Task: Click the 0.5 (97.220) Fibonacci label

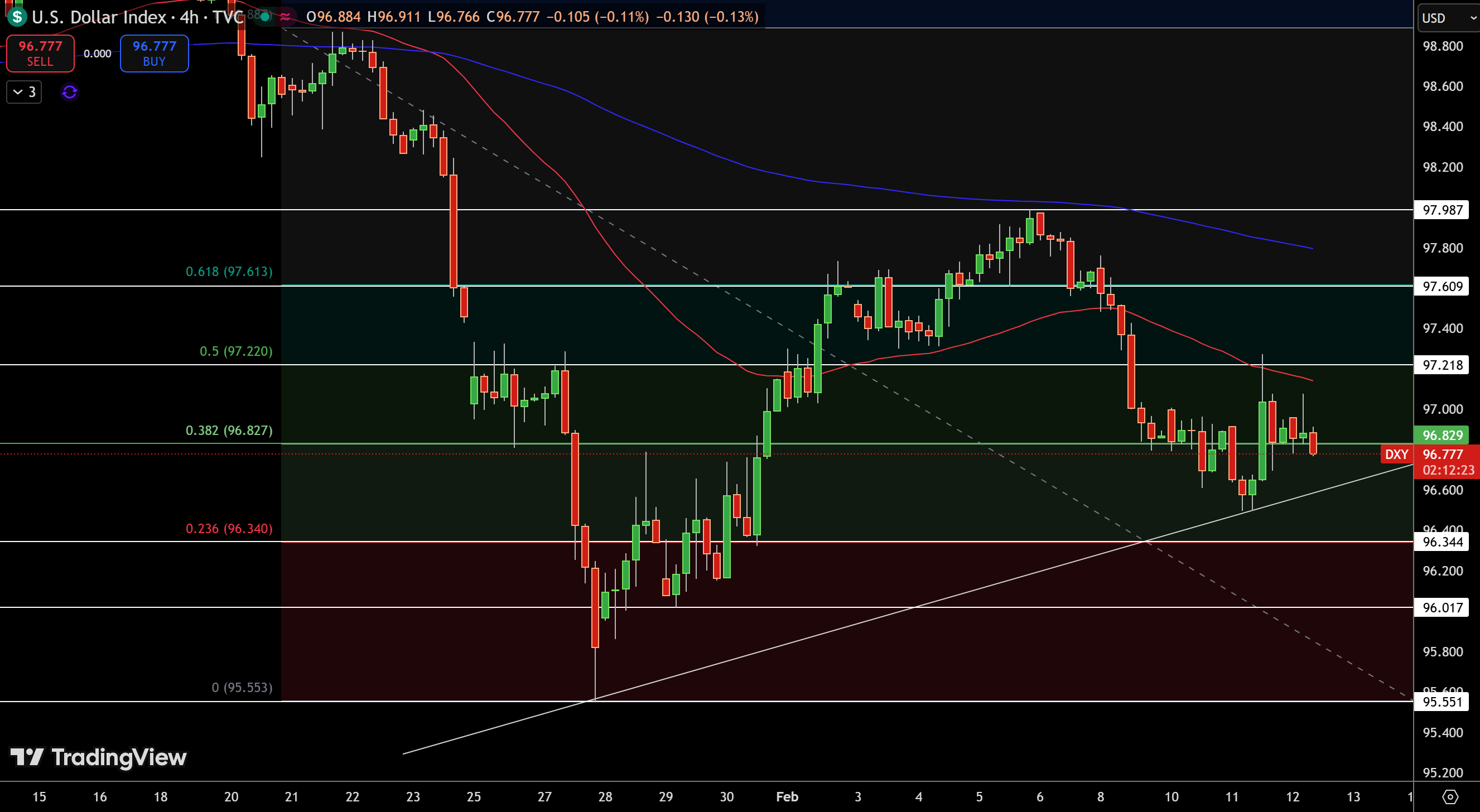Action: tap(236, 351)
